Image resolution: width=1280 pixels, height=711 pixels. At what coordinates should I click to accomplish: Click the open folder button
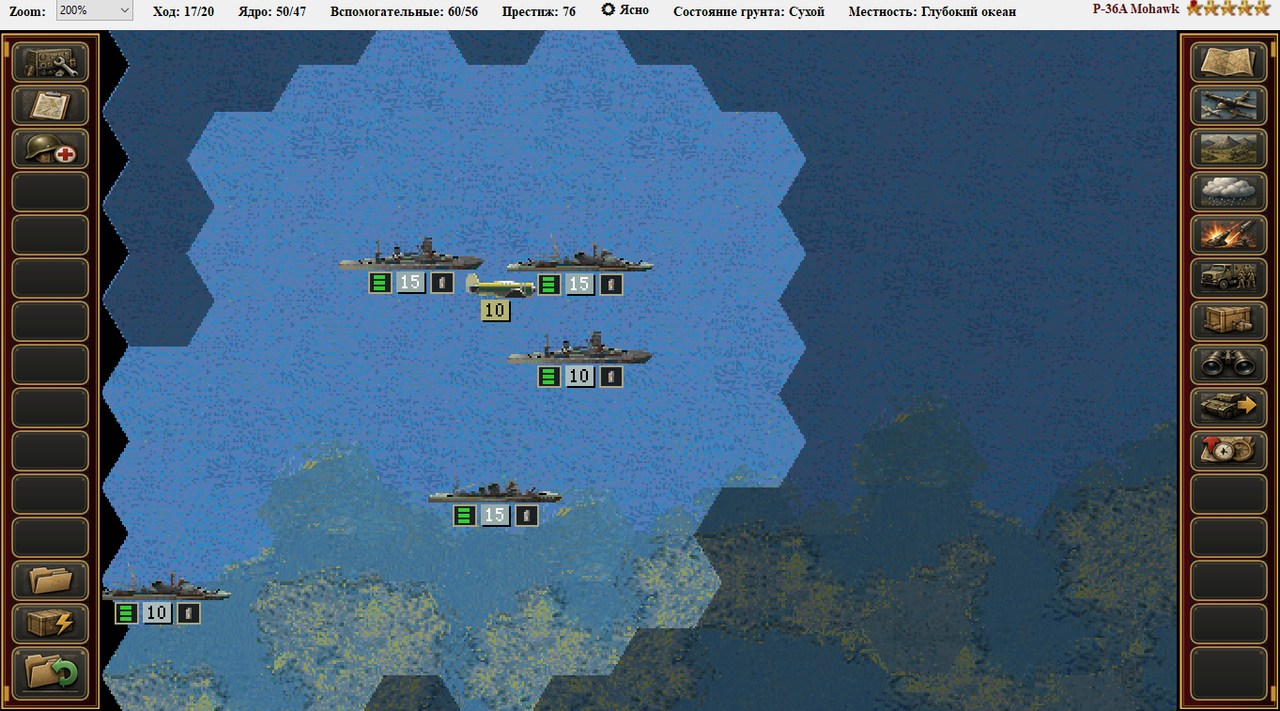click(50, 580)
